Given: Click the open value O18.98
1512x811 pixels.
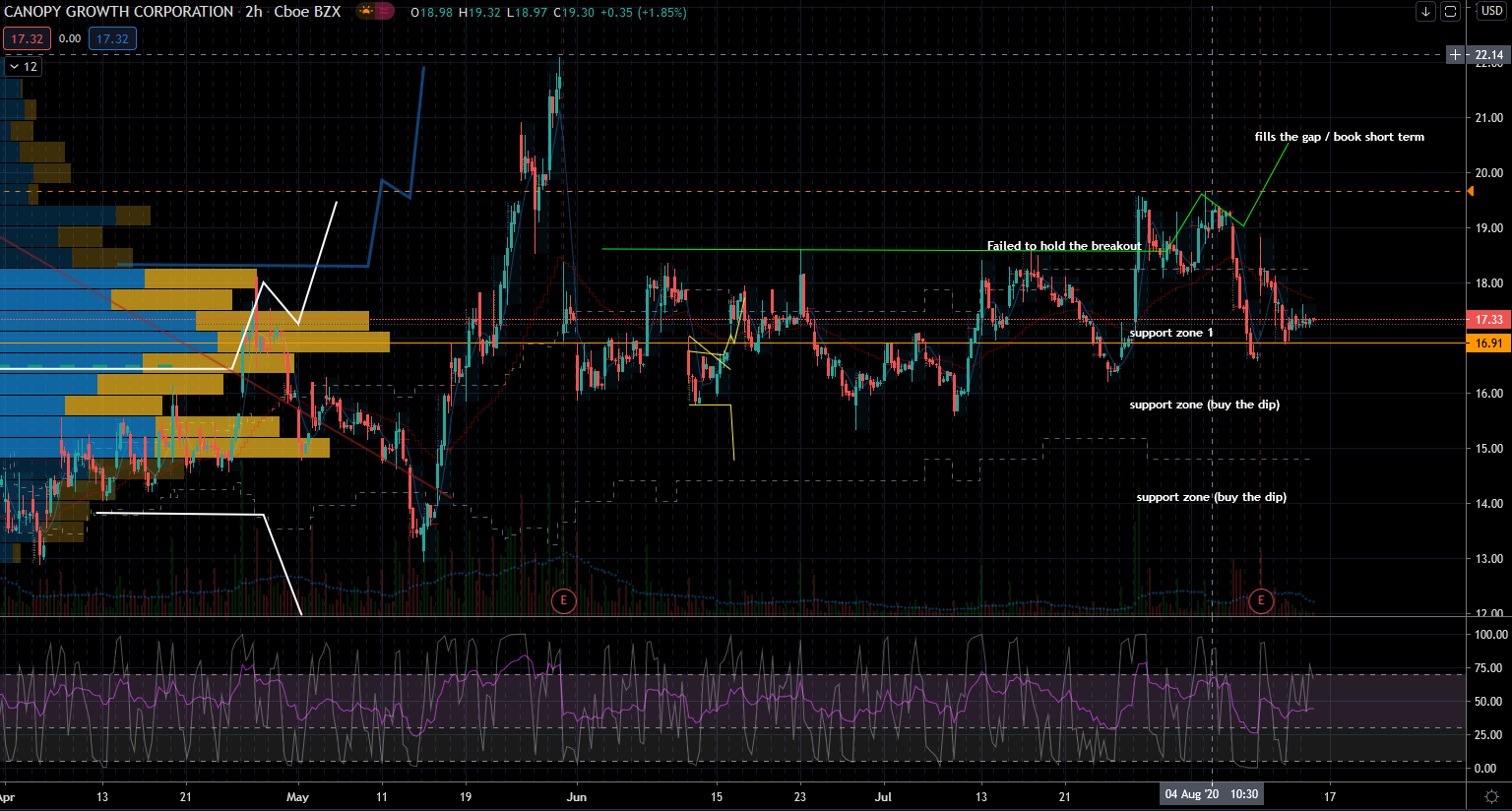Looking at the screenshot, I should (432, 13).
